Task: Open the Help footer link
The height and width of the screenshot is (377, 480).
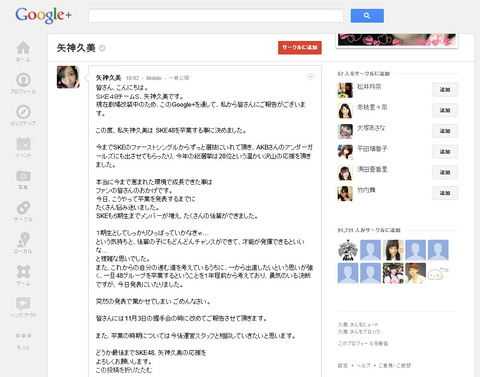Action: point(363,365)
